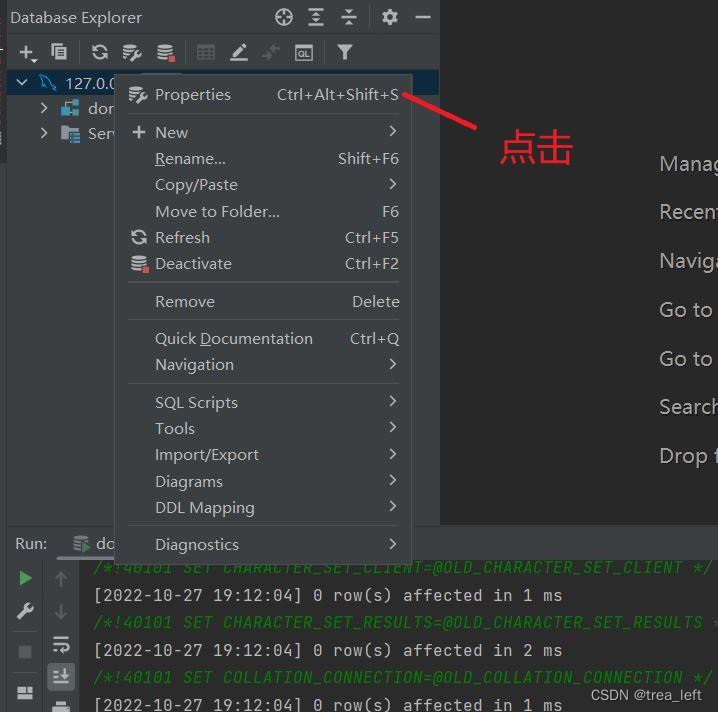
Task: Toggle scroll to end icon
Action: pos(61,676)
